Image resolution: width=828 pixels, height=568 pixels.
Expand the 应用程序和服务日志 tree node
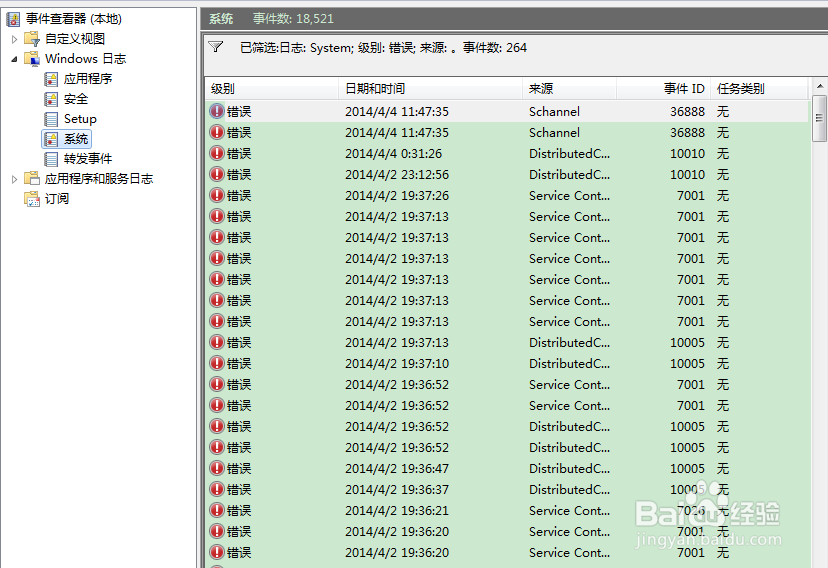(14, 179)
